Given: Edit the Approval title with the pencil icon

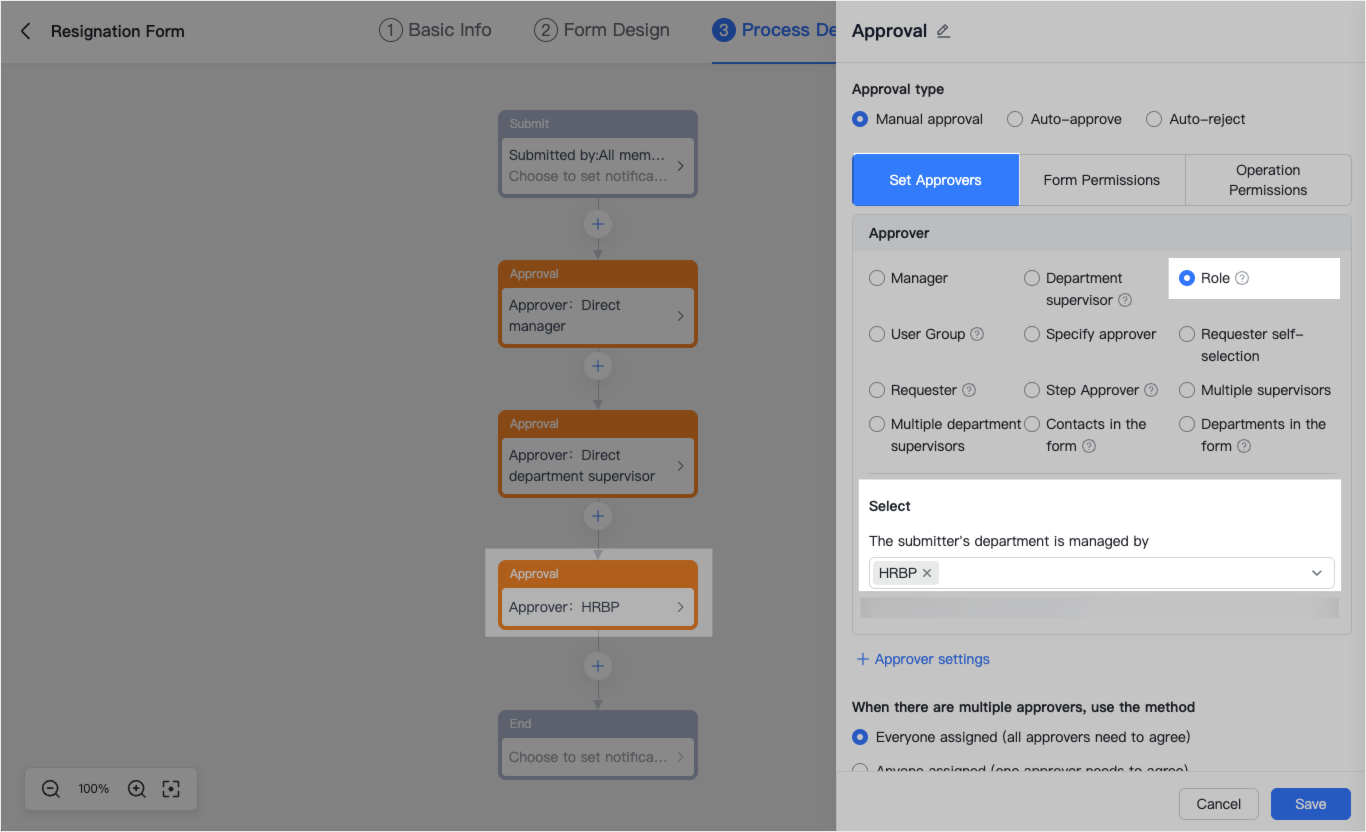Looking at the screenshot, I should coord(943,31).
